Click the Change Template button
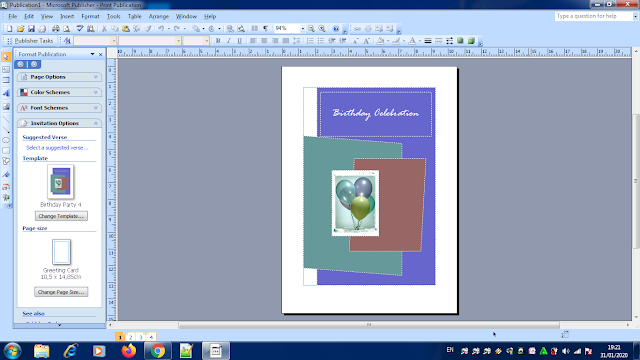 tap(61, 216)
